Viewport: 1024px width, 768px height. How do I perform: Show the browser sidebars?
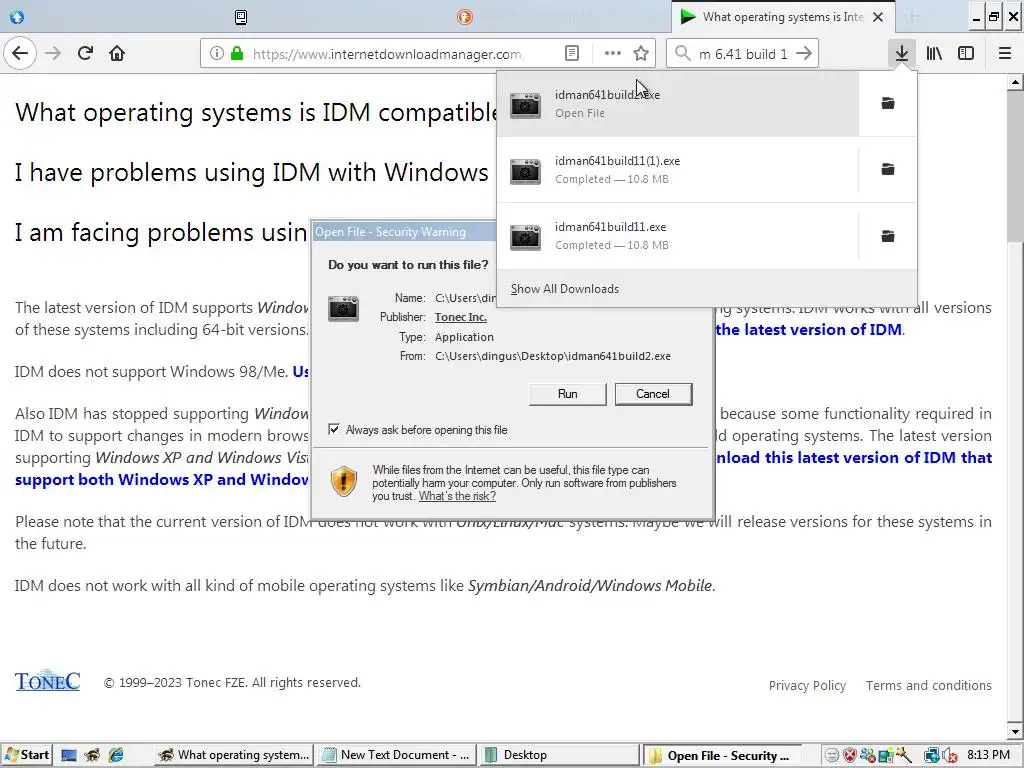click(966, 54)
